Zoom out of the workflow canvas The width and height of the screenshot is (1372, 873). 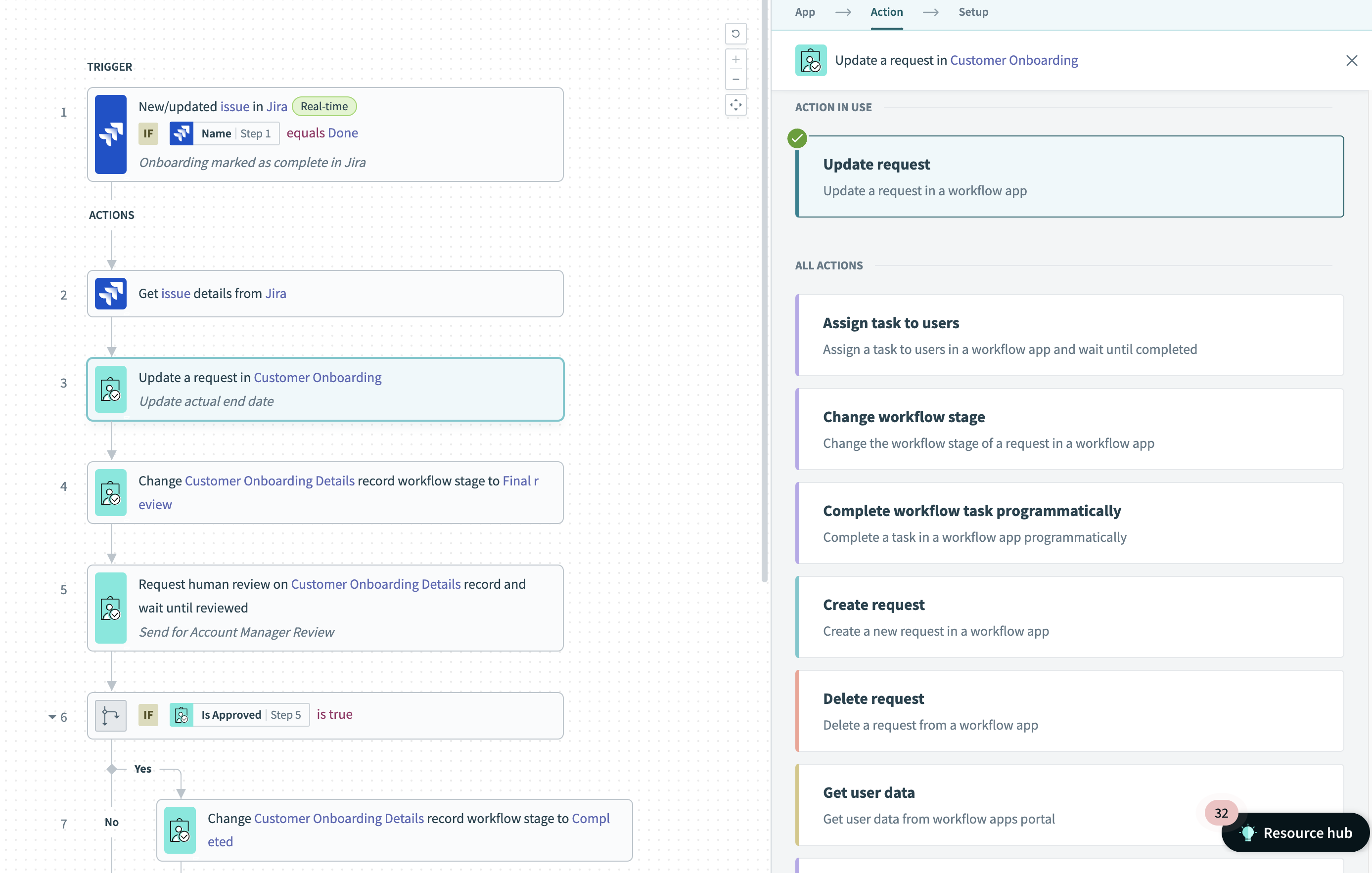tap(735, 79)
